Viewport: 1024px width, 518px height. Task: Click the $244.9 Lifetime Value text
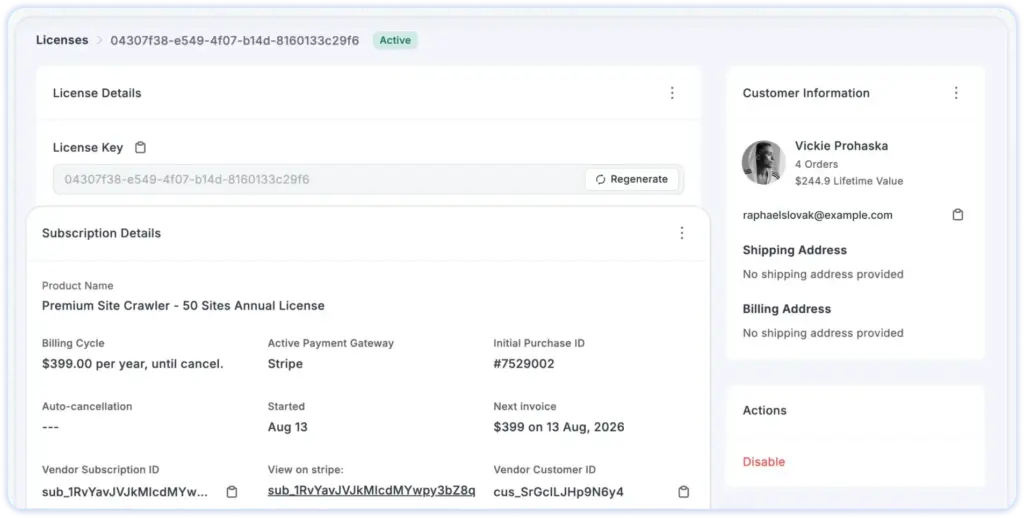coord(849,181)
